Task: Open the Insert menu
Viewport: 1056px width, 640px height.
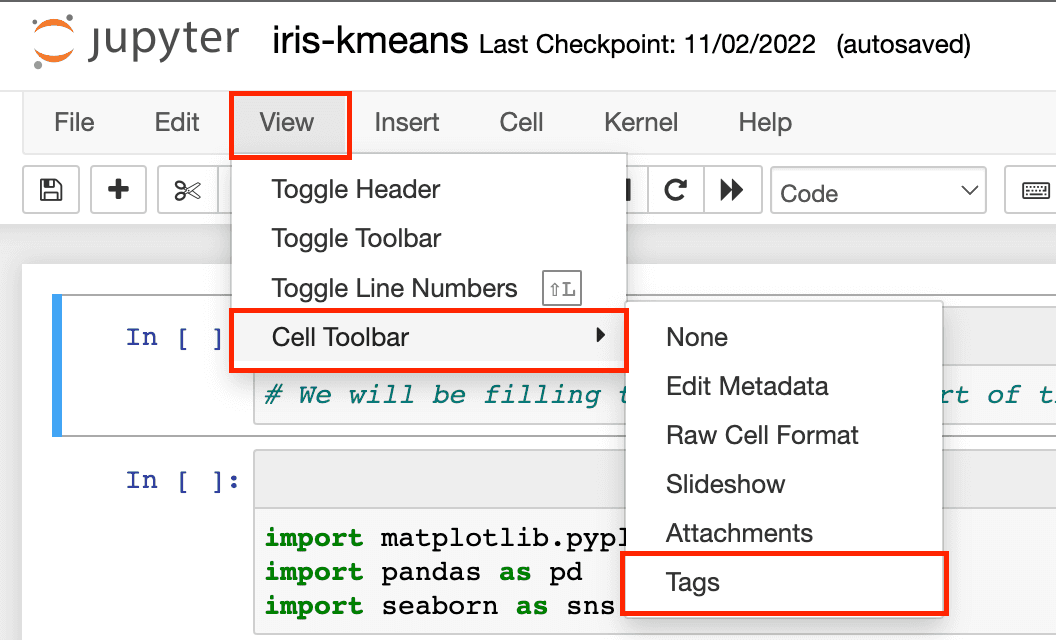Action: coord(407,122)
